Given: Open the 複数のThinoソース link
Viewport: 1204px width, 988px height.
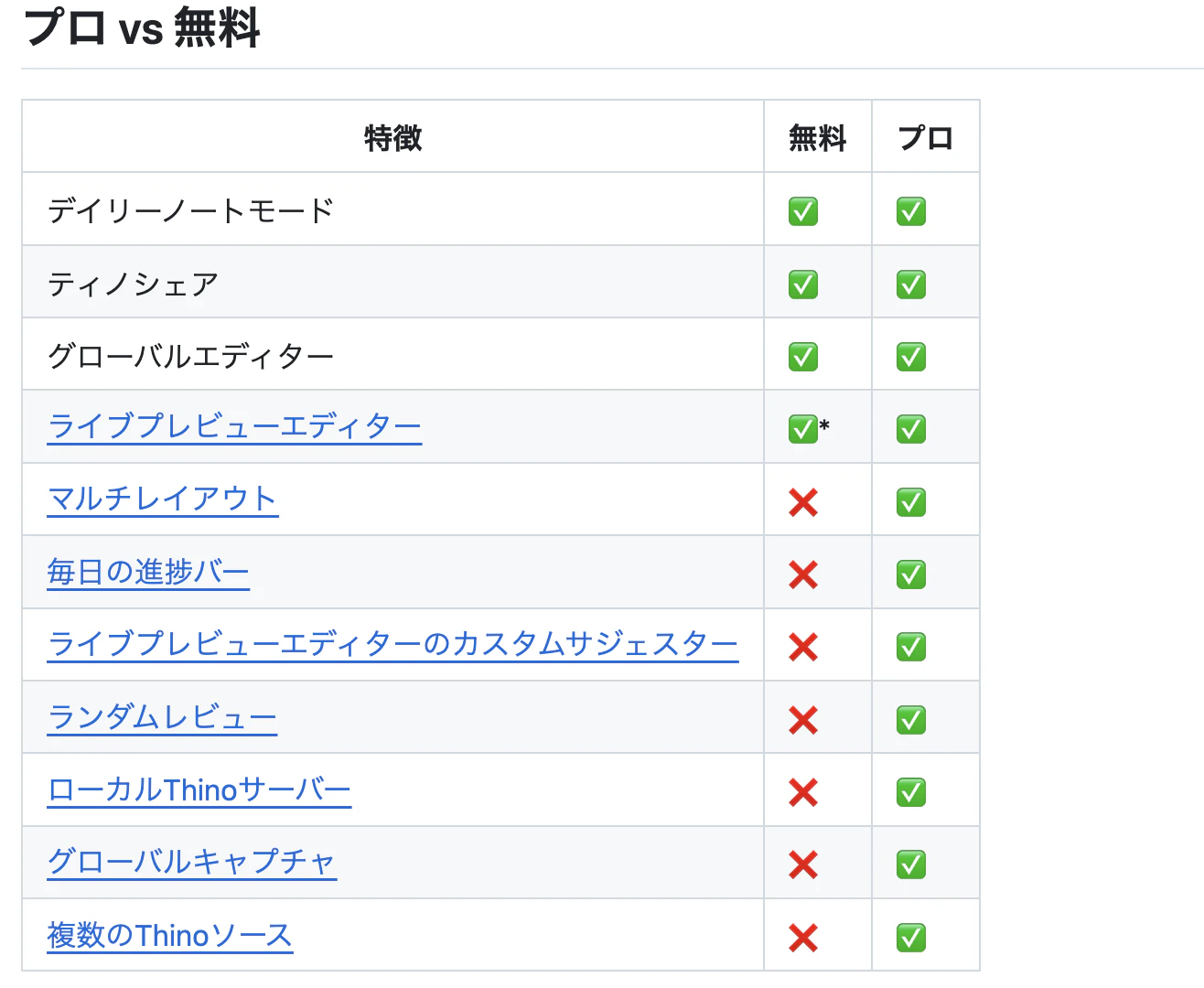Looking at the screenshot, I should [x=170, y=936].
